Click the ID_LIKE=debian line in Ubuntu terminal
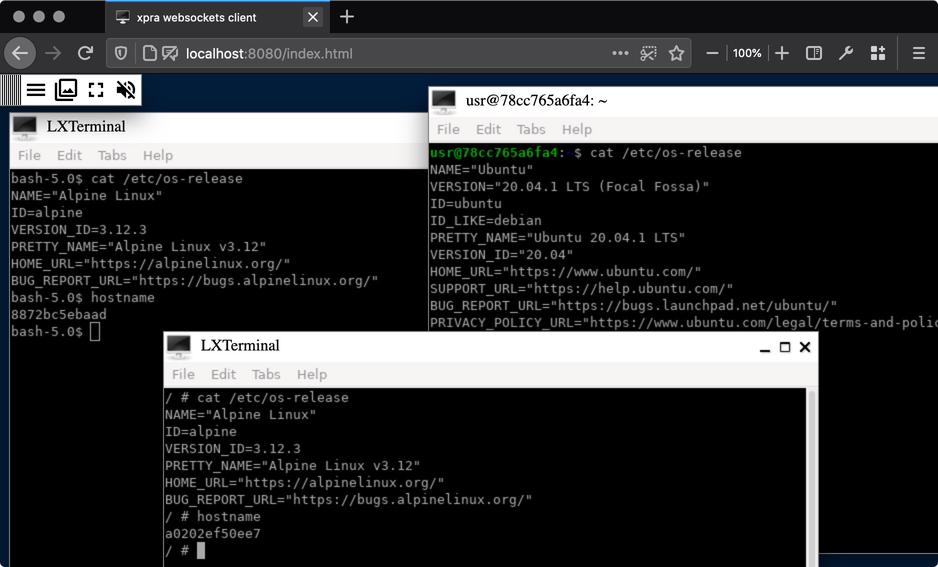 [486, 221]
